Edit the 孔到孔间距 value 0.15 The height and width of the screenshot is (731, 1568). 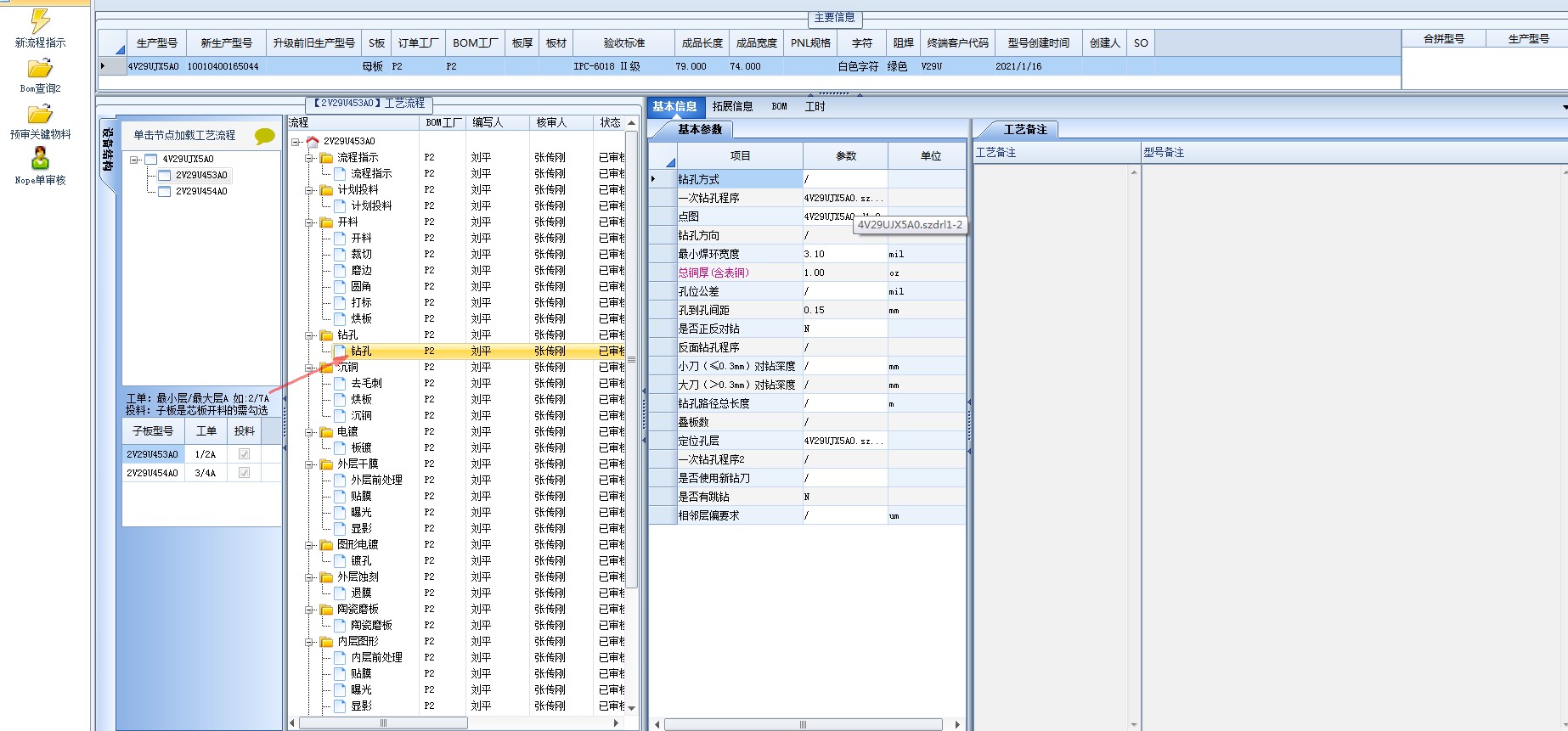(x=845, y=310)
